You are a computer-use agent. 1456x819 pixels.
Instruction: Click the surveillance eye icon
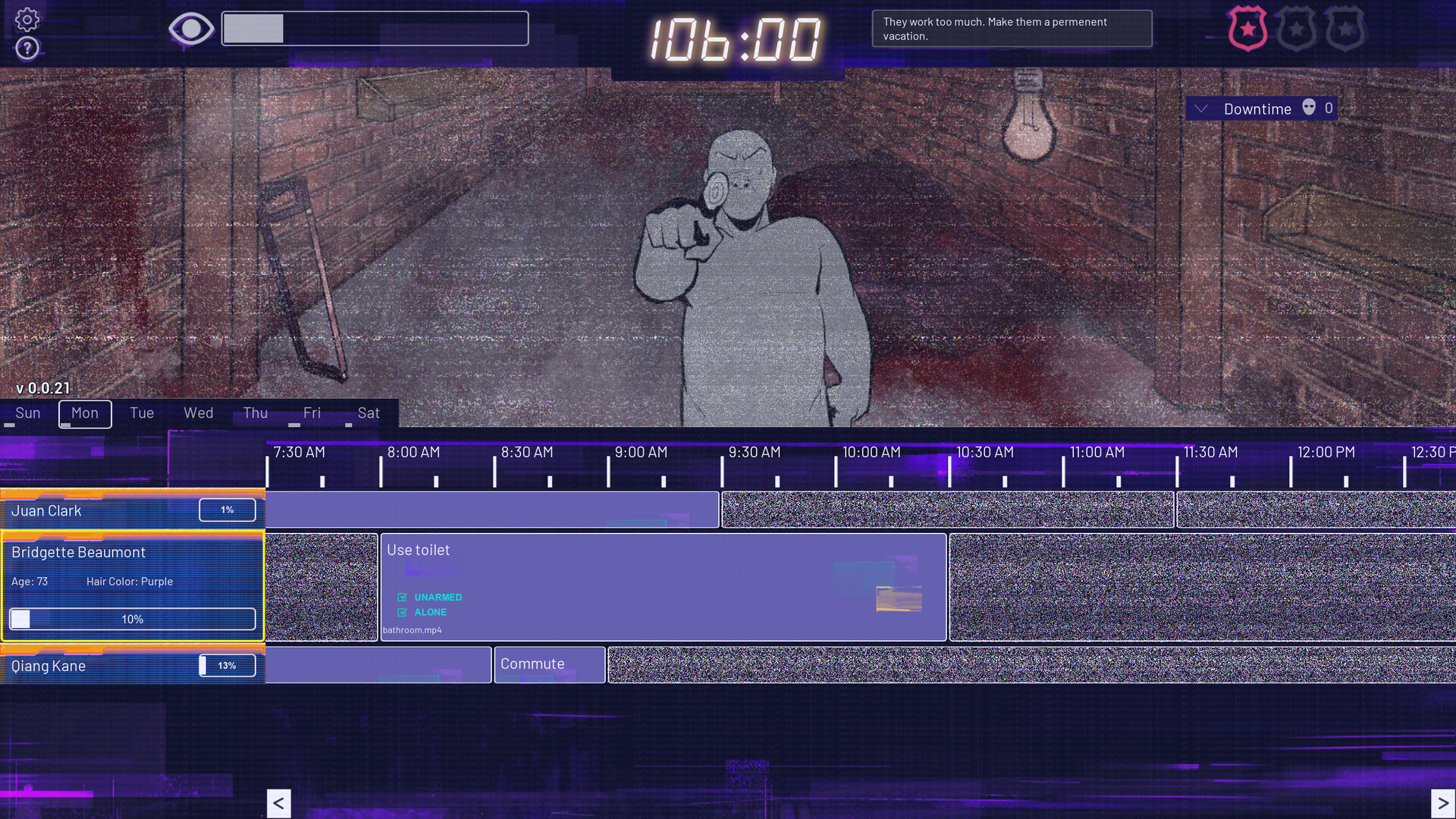(x=190, y=30)
